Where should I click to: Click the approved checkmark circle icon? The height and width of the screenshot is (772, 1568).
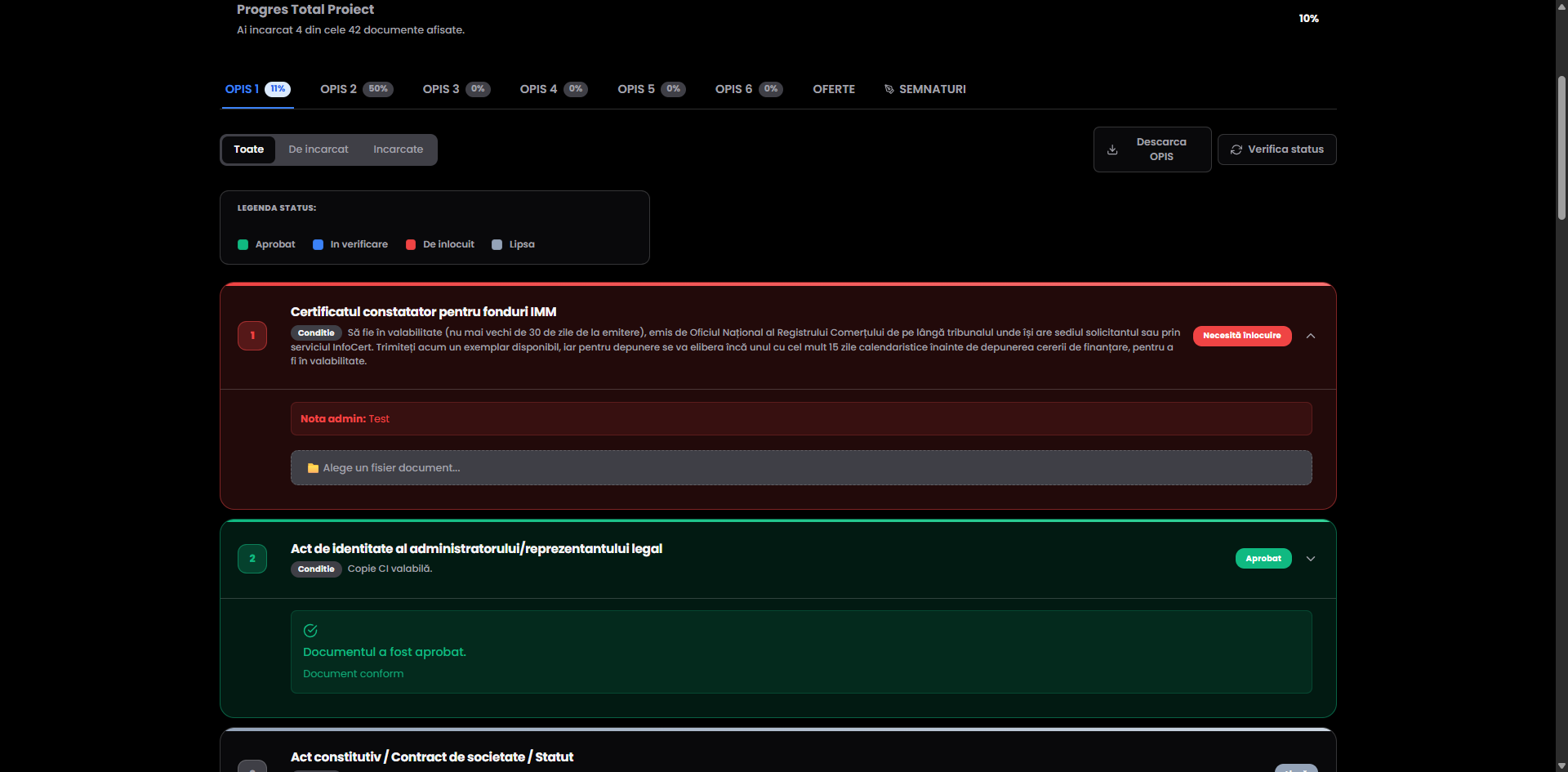[310, 631]
